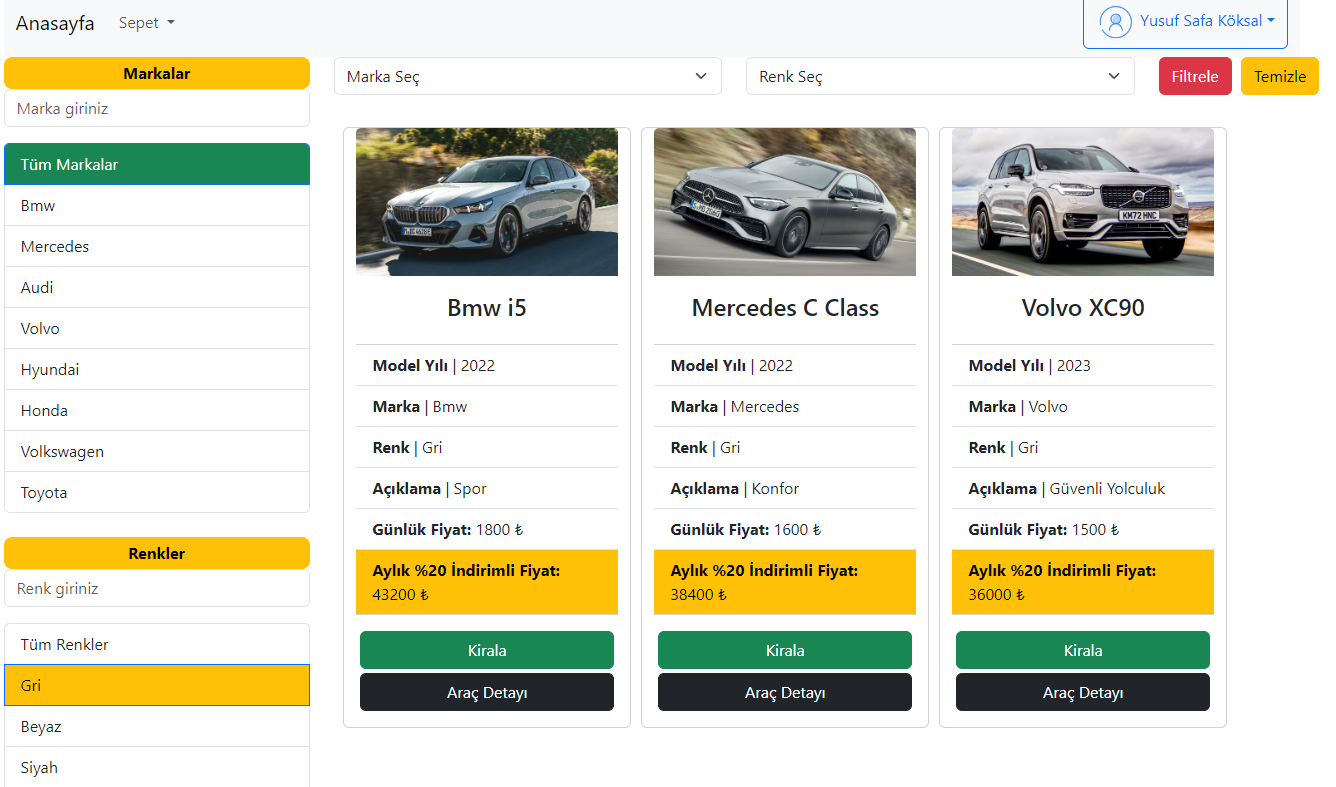Select Volvo in the brand list
Viewport: 1336px width, 787px height.
pos(157,328)
